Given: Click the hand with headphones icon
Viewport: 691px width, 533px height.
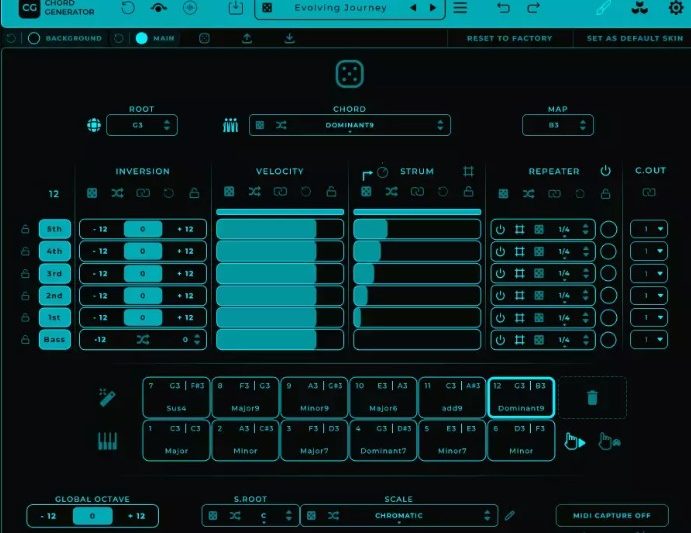Looking at the screenshot, I should coord(609,441).
